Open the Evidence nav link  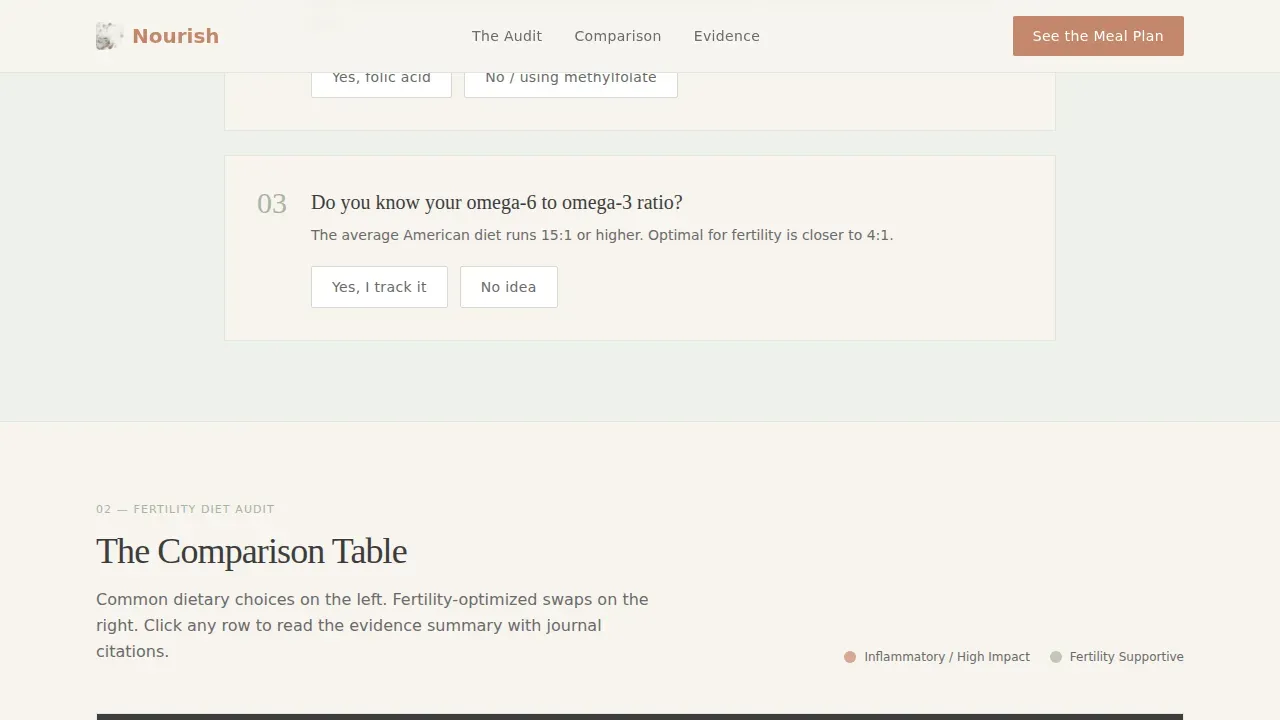(726, 36)
